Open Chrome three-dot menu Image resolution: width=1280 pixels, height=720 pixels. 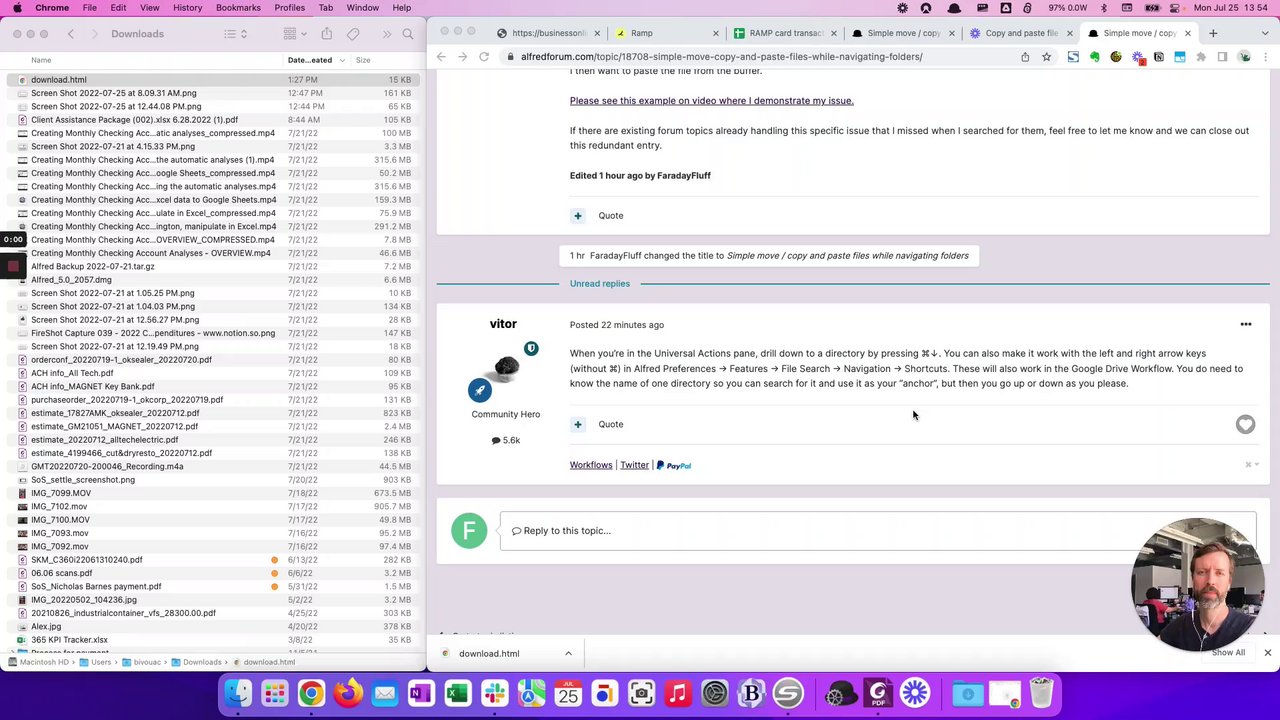(x=1266, y=57)
